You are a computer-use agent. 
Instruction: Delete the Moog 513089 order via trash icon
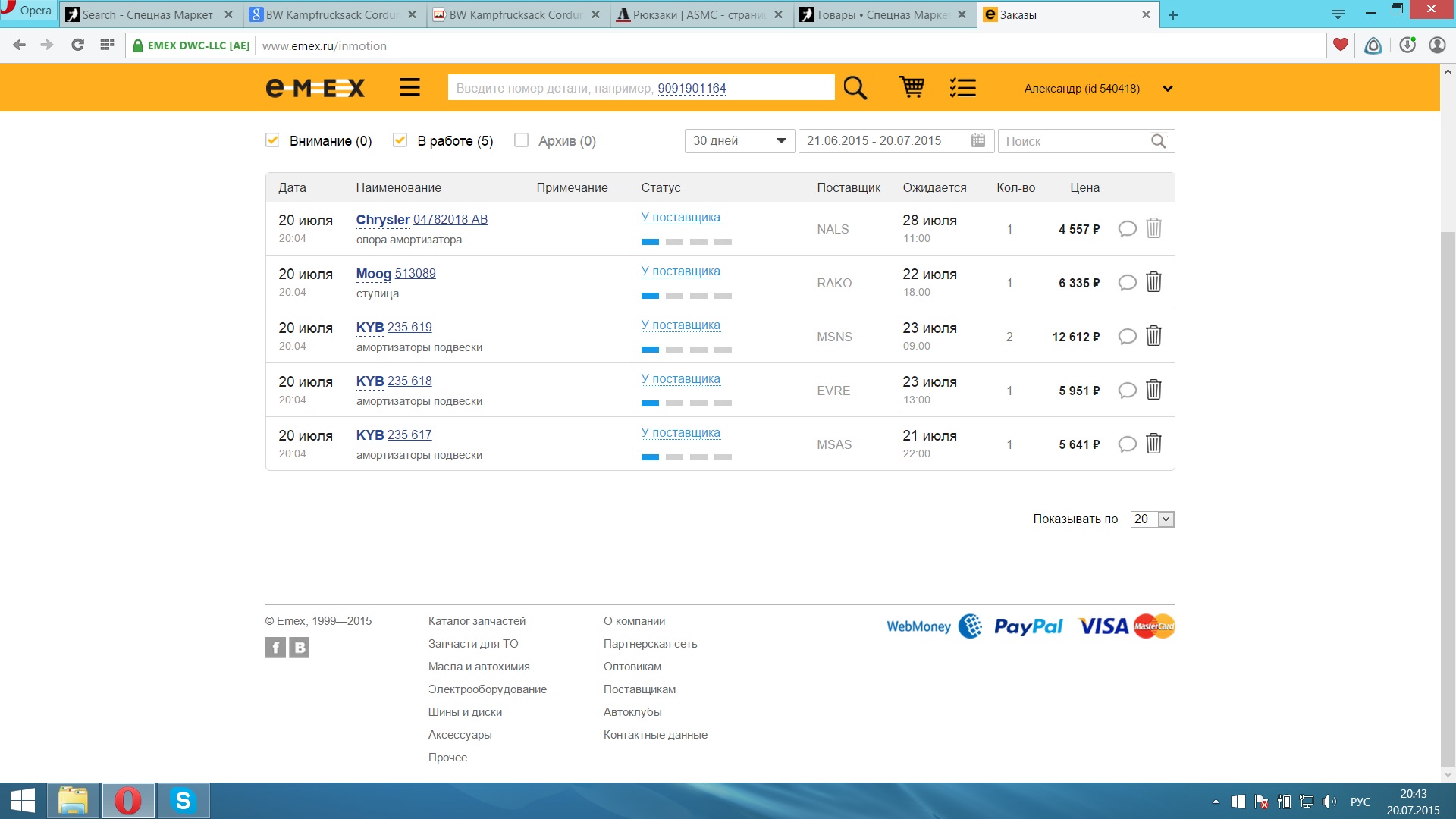1153,282
